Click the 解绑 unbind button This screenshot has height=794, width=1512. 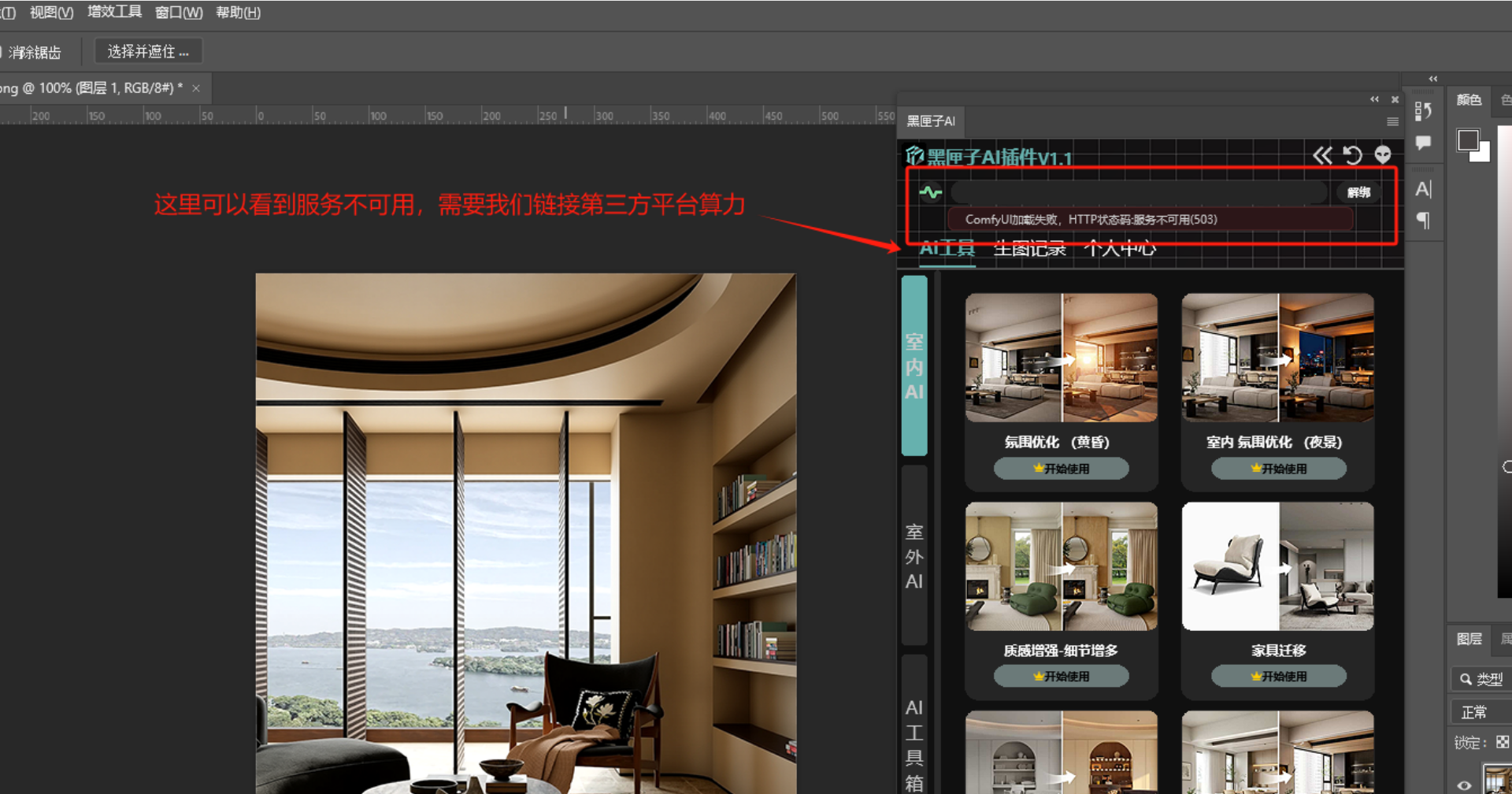pyautogui.click(x=1358, y=192)
